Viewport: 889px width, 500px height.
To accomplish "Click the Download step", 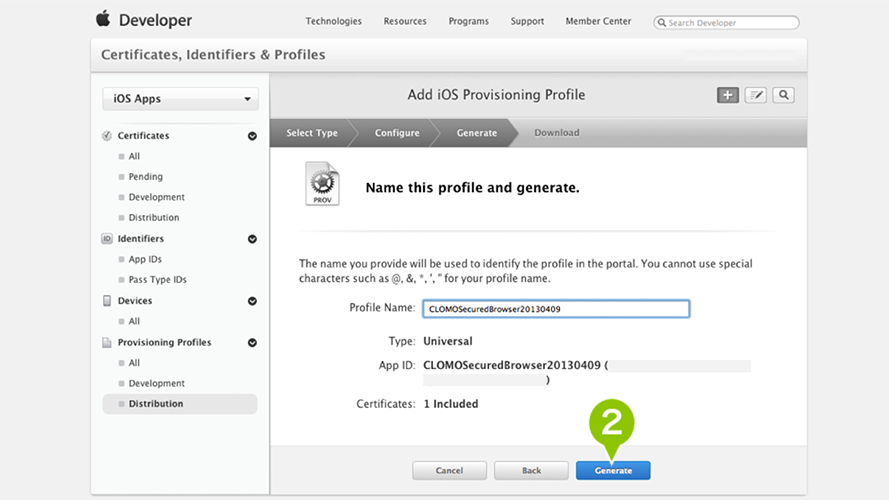I will click(x=557, y=133).
